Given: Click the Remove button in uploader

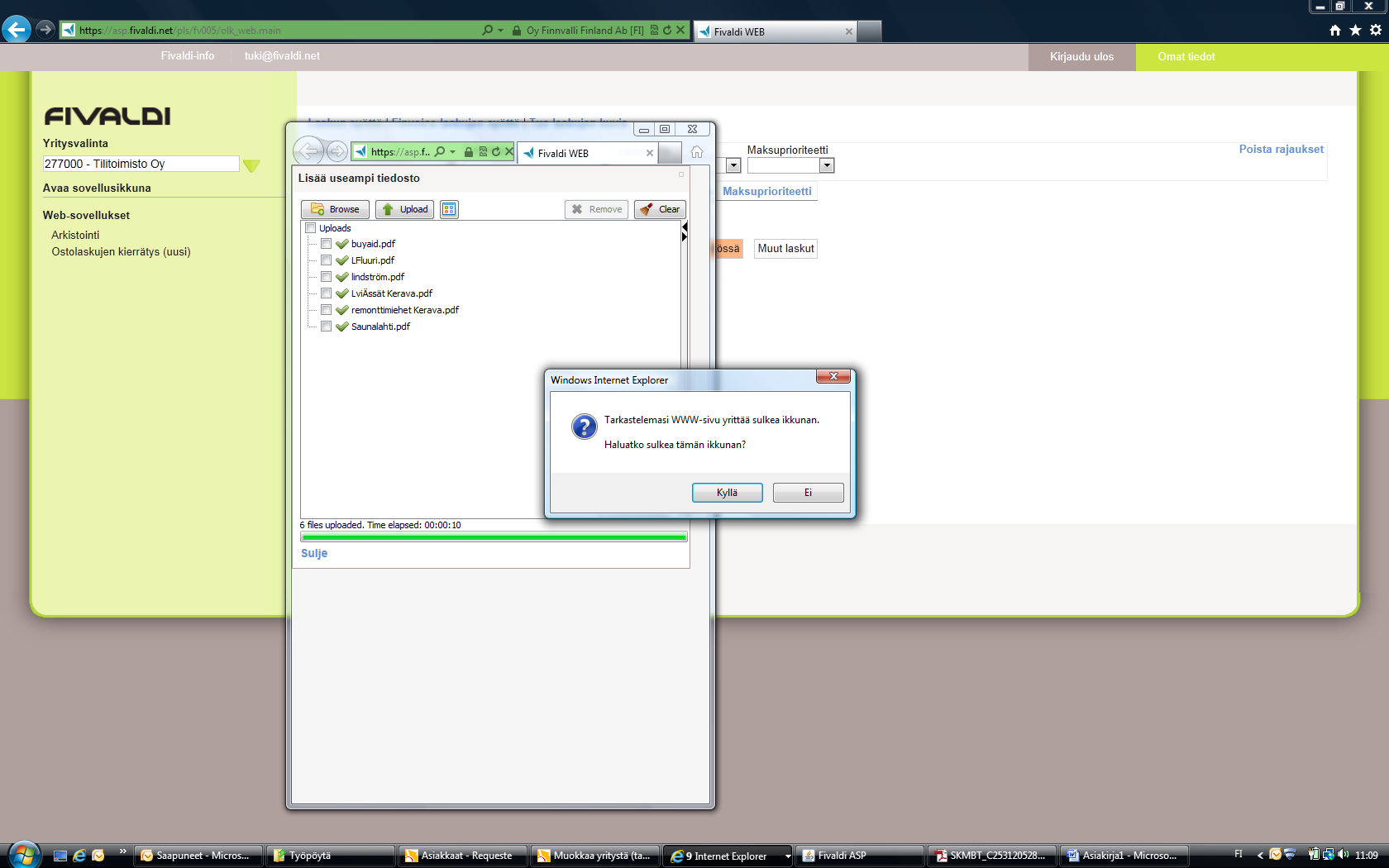Looking at the screenshot, I should (596, 209).
